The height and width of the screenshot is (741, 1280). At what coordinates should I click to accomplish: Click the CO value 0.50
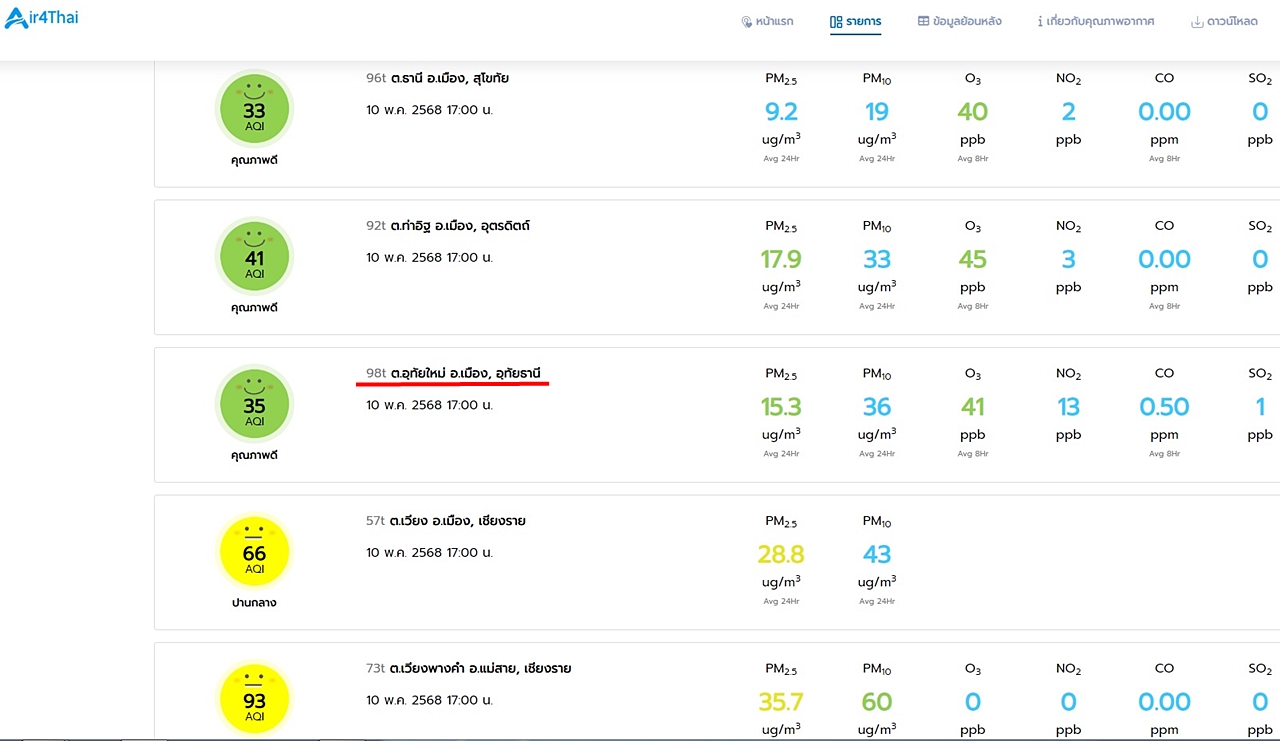click(1164, 407)
